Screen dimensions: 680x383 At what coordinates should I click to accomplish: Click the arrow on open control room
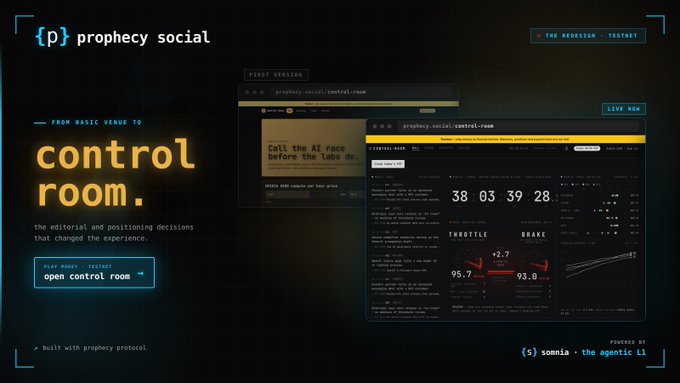pos(141,274)
